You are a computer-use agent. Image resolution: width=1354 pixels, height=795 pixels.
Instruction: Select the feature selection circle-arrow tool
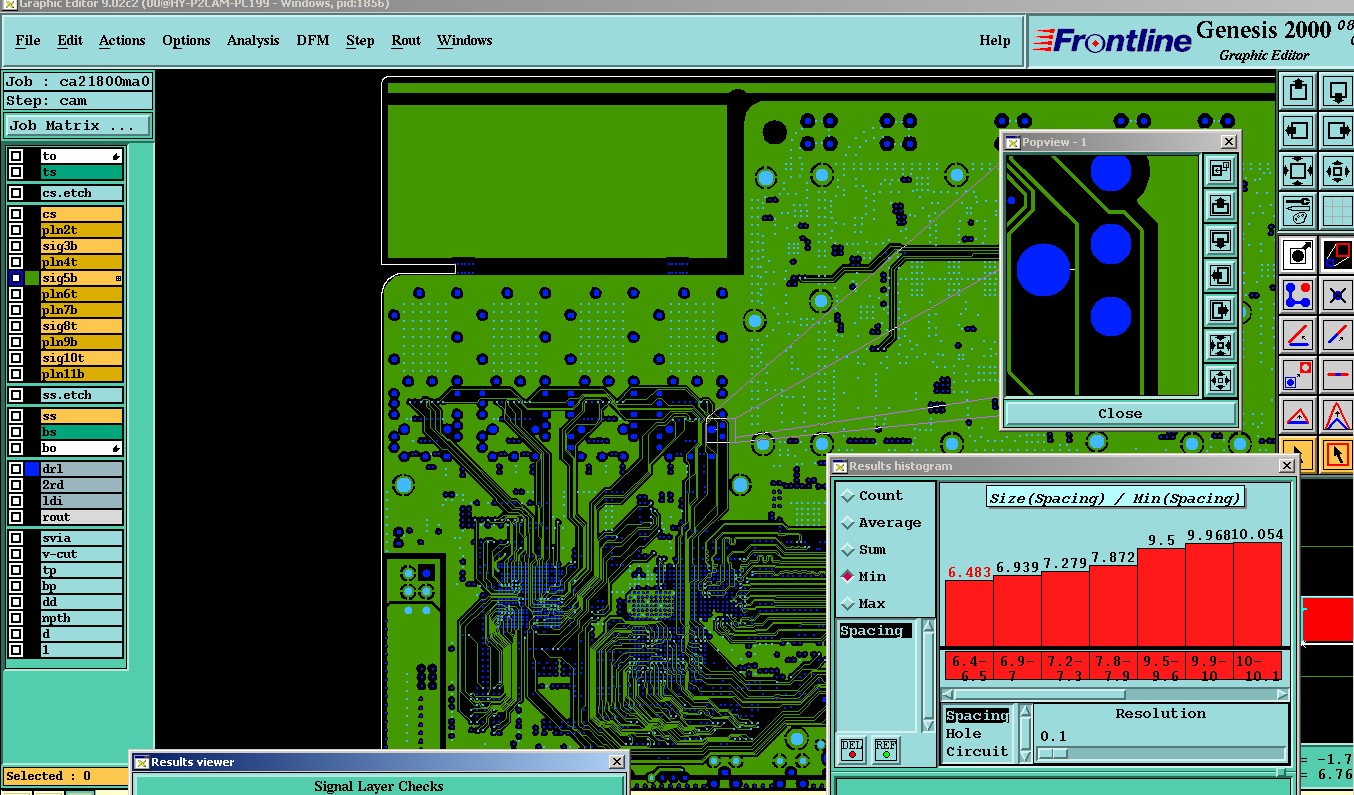pyautogui.click(x=1298, y=254)
